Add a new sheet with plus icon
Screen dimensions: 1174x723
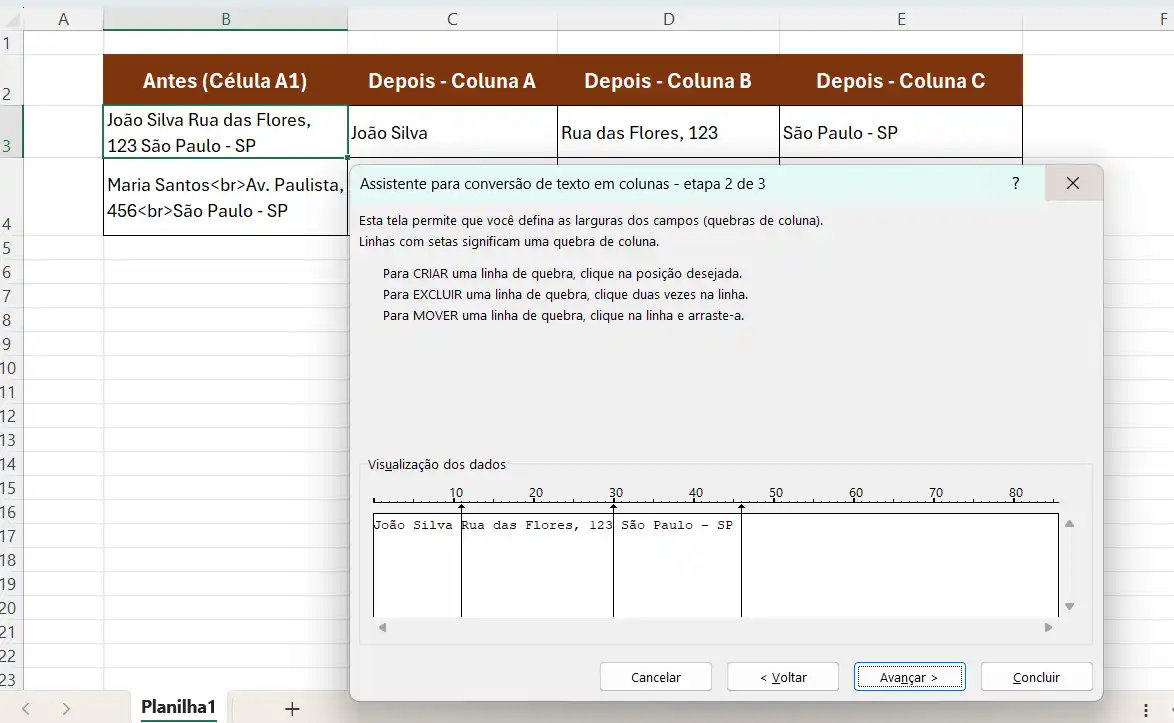point(292,708)
